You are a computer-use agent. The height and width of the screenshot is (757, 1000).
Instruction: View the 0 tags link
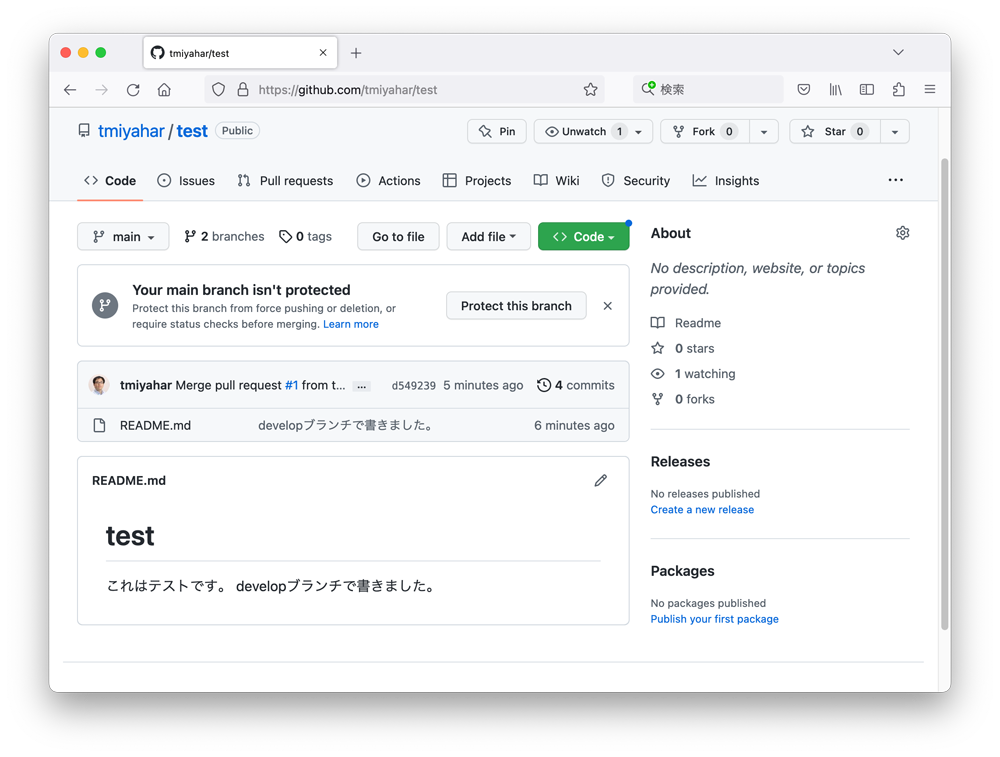pyautogui.click(x=305, y=237)
